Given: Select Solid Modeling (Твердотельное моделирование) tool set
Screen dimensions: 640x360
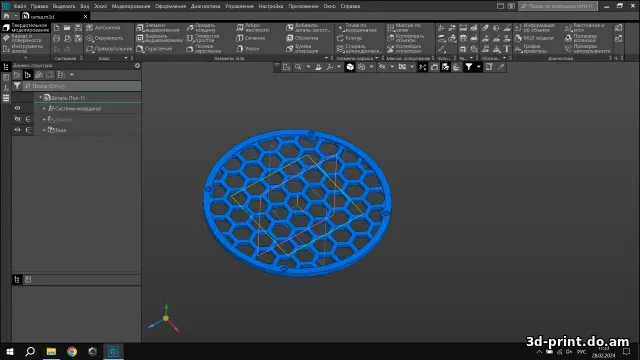Looking at the screenshot, I should coord(26,28).
